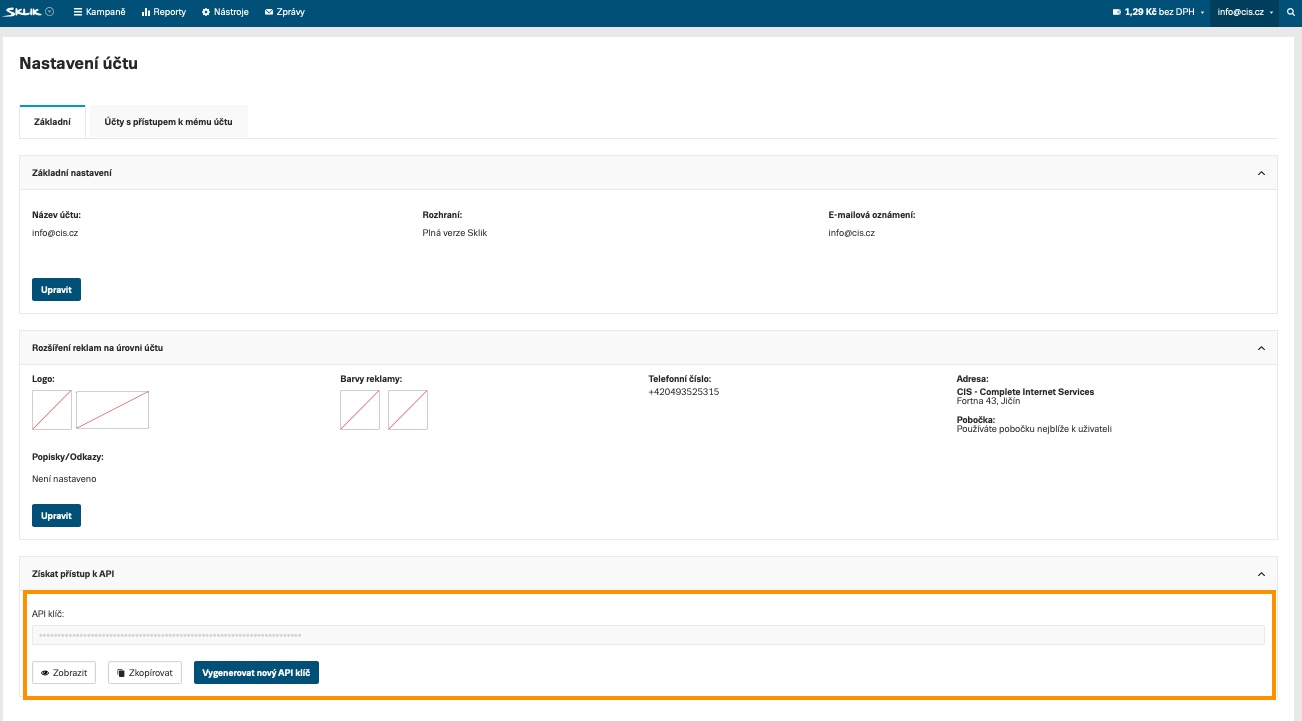Click Vygenerovat nový API klíč

pyautogui.click(x=256, y=673)
